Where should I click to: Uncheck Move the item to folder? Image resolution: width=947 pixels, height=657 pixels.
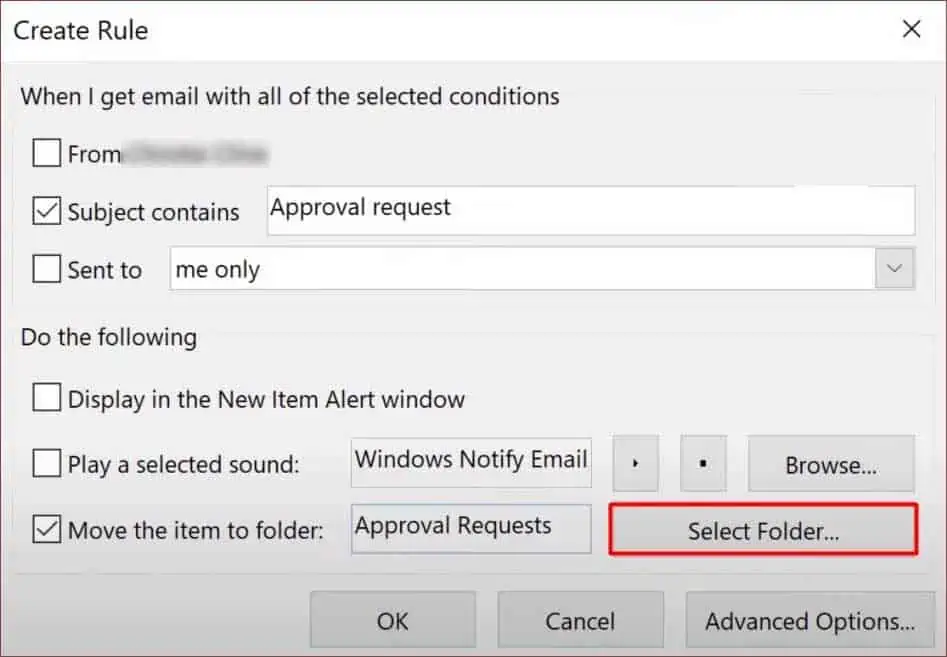47,529
